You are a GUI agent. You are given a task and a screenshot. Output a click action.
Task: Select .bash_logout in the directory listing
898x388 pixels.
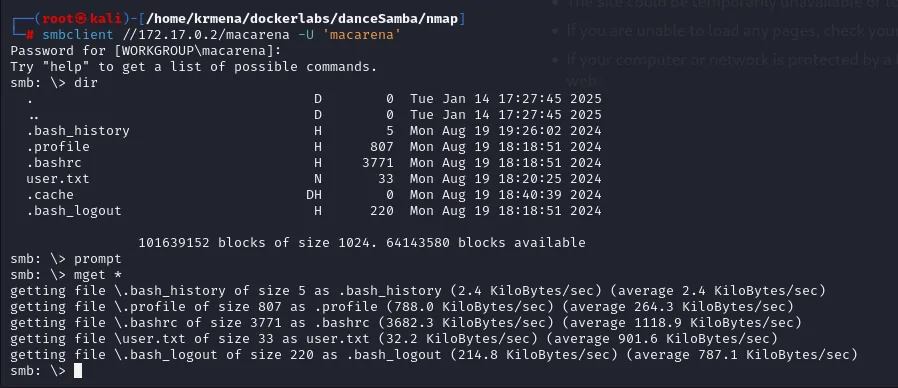[x=74, y=211]
